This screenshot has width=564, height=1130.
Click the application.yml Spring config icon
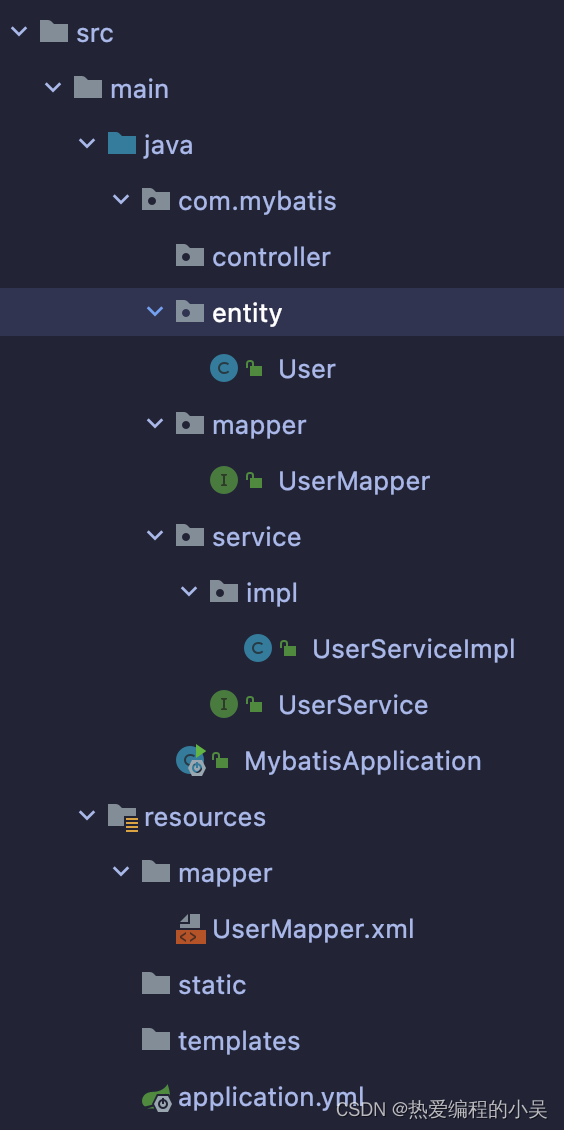point(156,1098)
